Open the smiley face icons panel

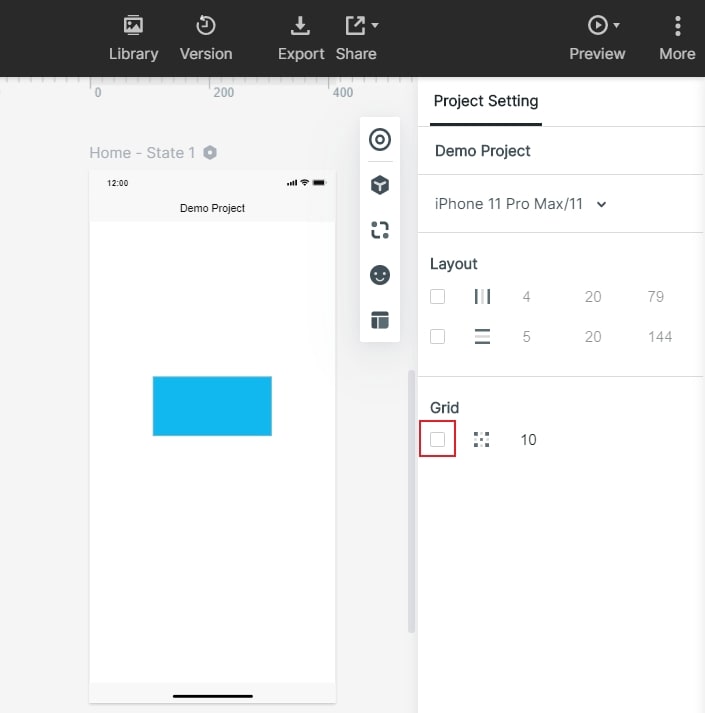pos(380,275)
